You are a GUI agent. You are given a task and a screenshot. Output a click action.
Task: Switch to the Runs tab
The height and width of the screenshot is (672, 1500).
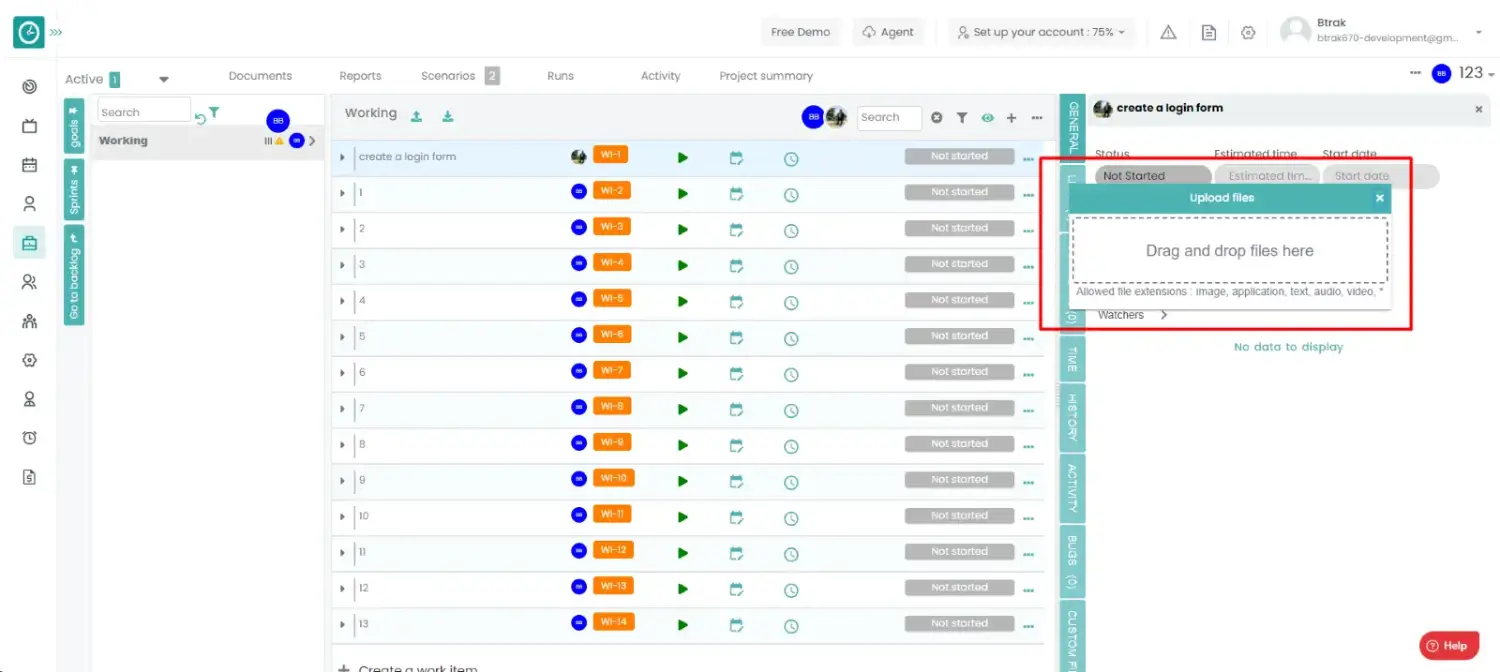[561, 76]
